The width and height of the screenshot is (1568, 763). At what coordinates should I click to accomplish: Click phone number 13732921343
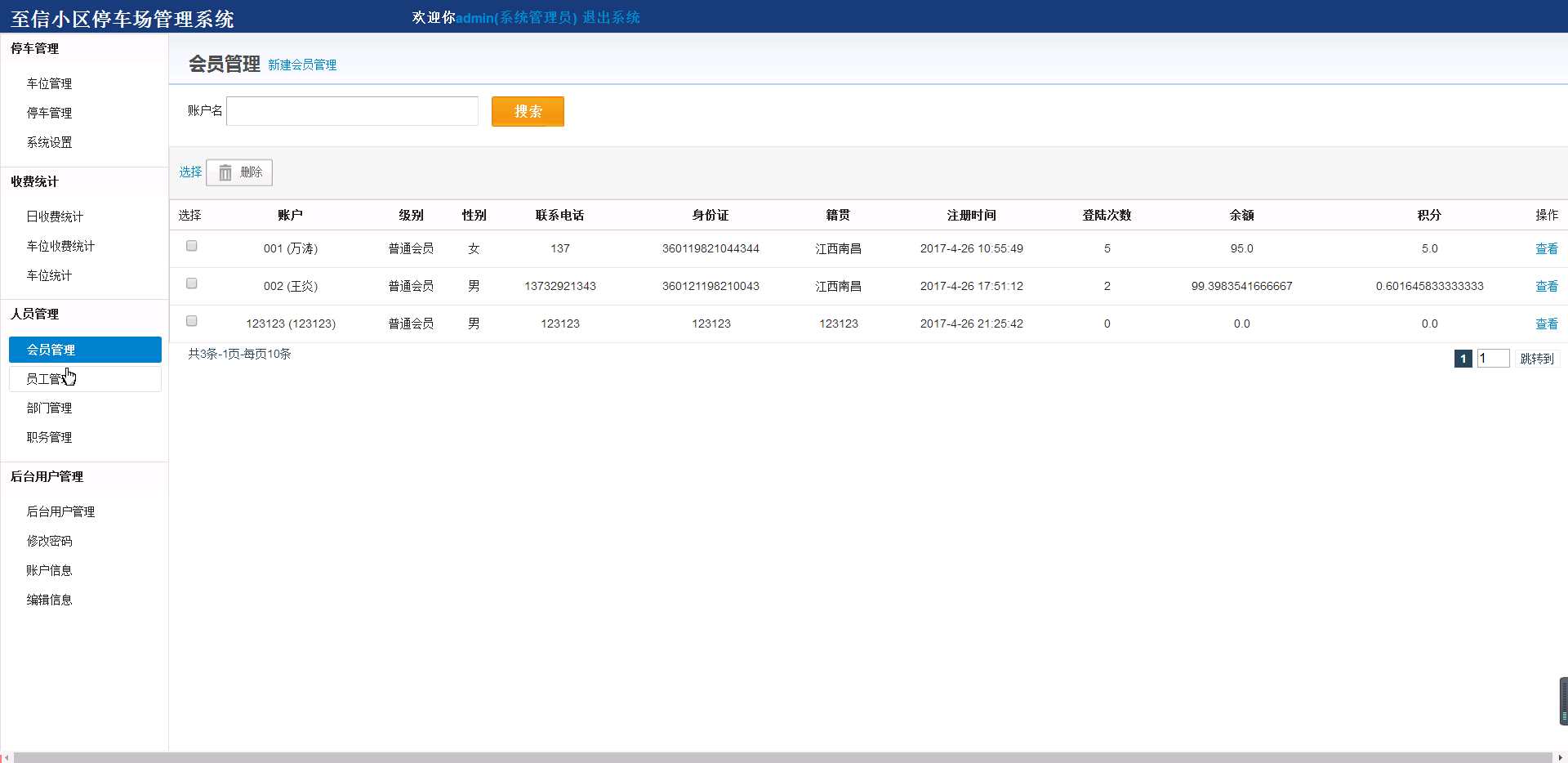tap(560, 286)
